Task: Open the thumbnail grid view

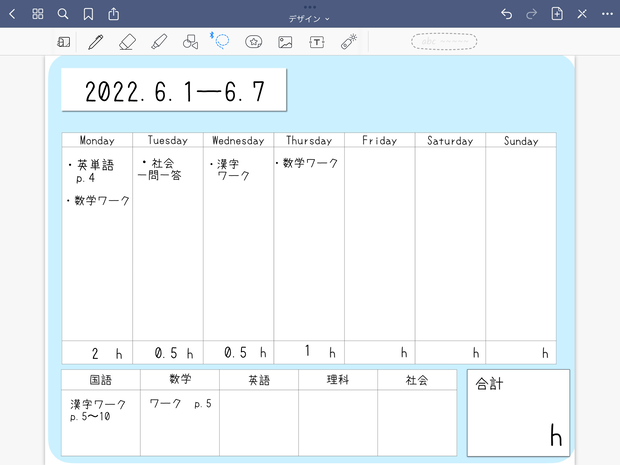Action: 38,14
